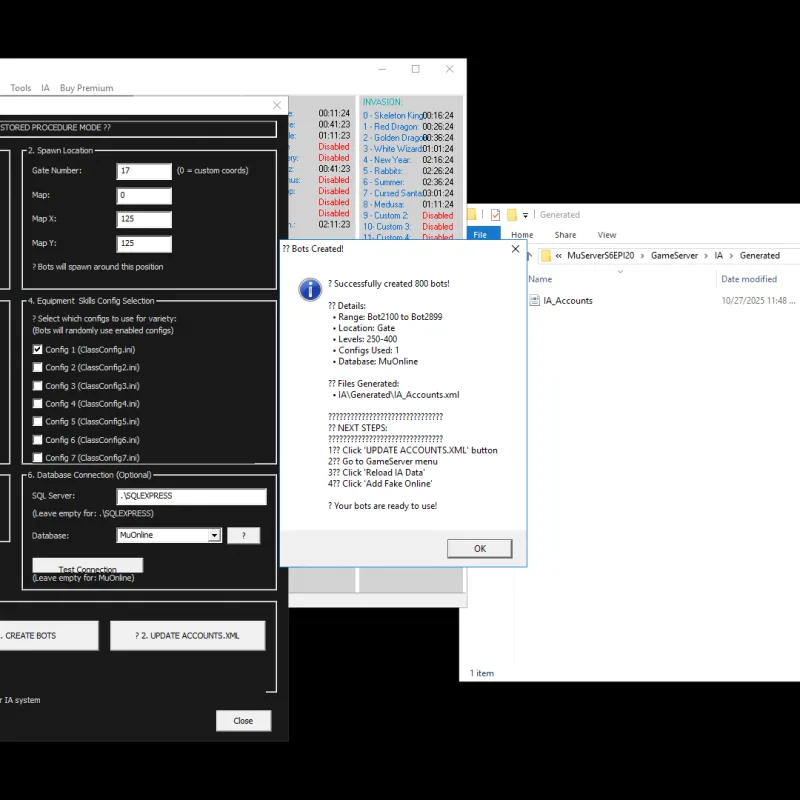This screenshot has width=800, height=800.
Task: Uncheck Config 1 (ClassConfig.ini)
Action: point(37,349)
